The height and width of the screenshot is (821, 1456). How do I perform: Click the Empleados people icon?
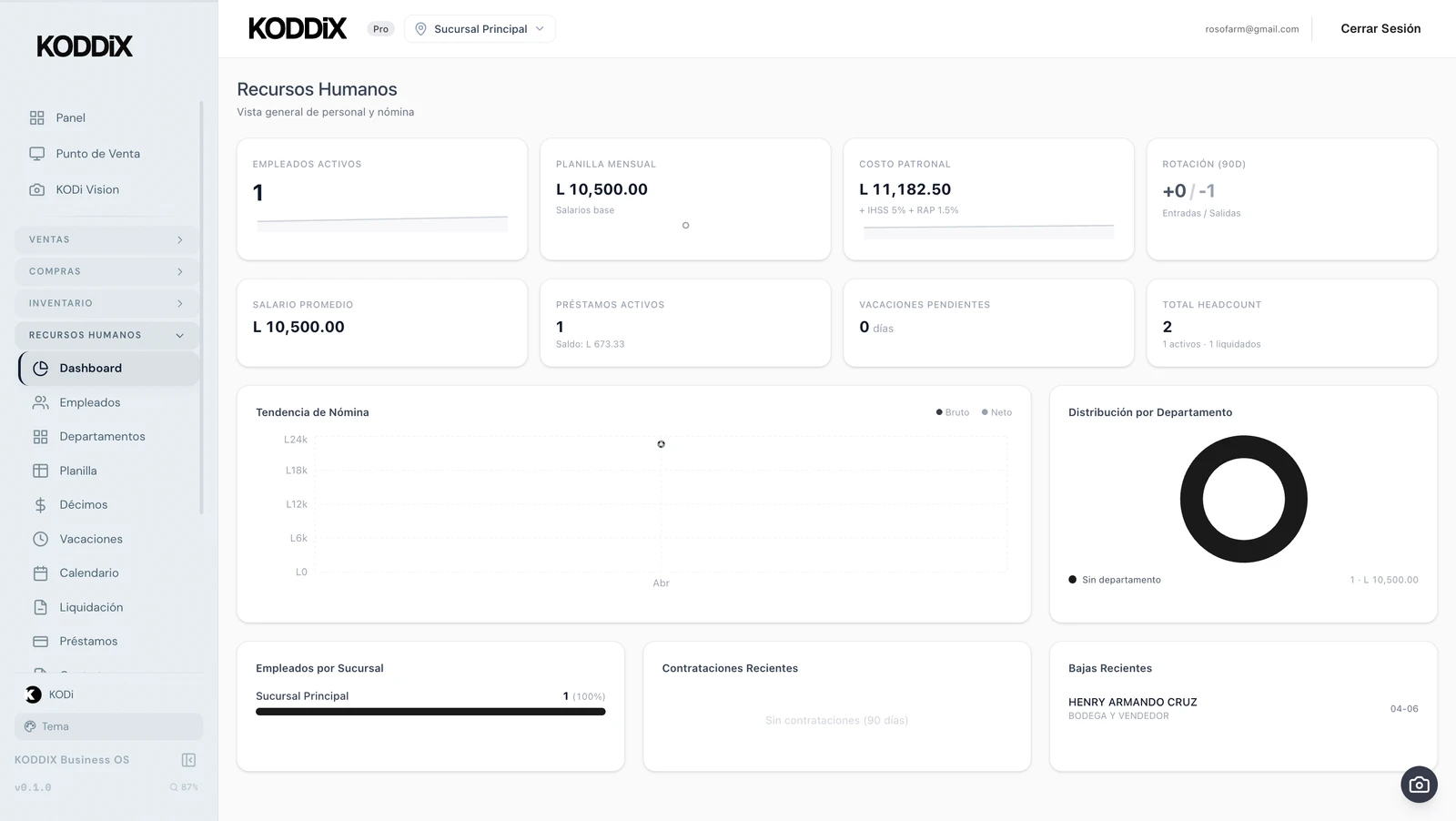point(40,402)
